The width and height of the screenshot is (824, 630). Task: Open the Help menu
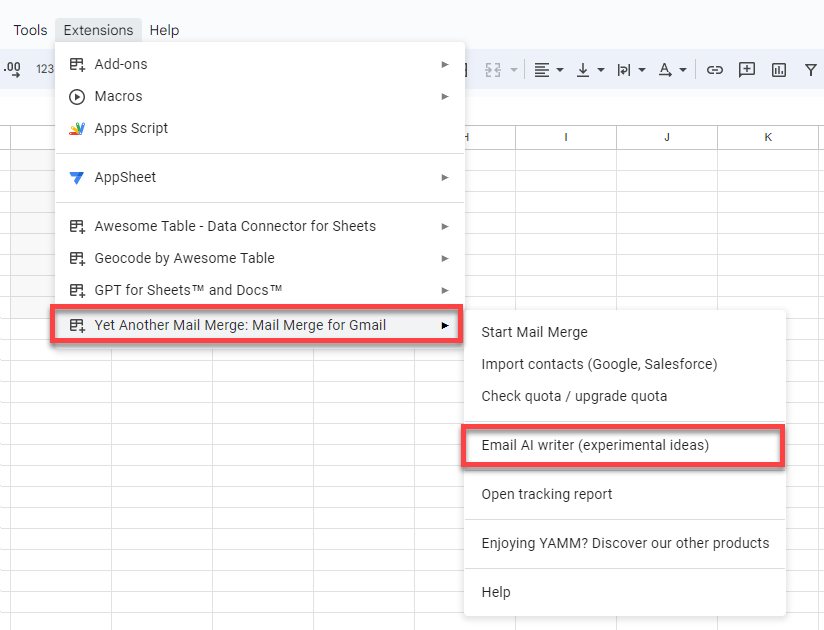[x=164, y=29]
